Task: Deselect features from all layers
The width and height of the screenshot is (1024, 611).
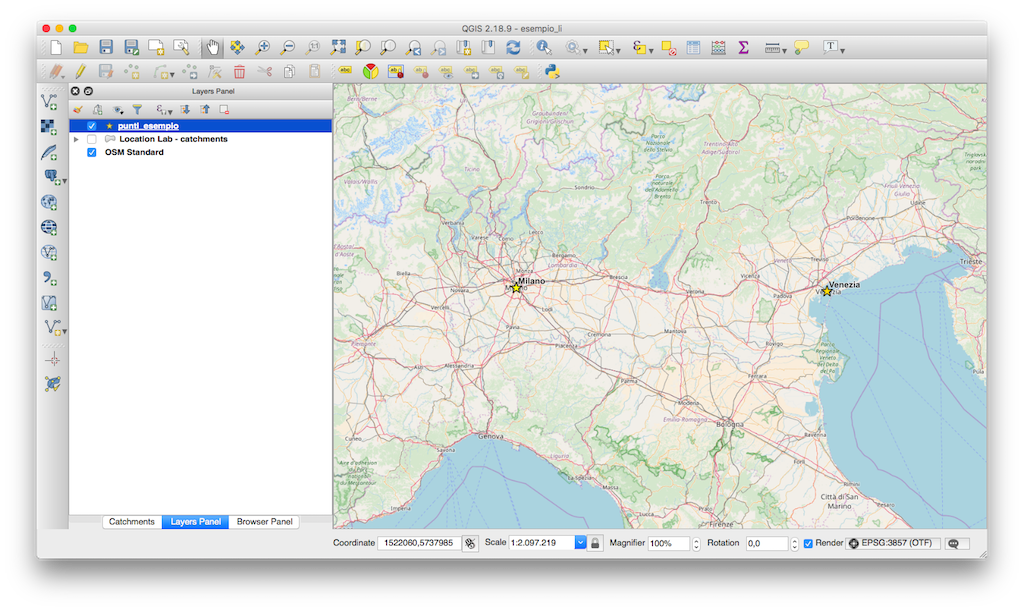Action: [x=668, y=48]
